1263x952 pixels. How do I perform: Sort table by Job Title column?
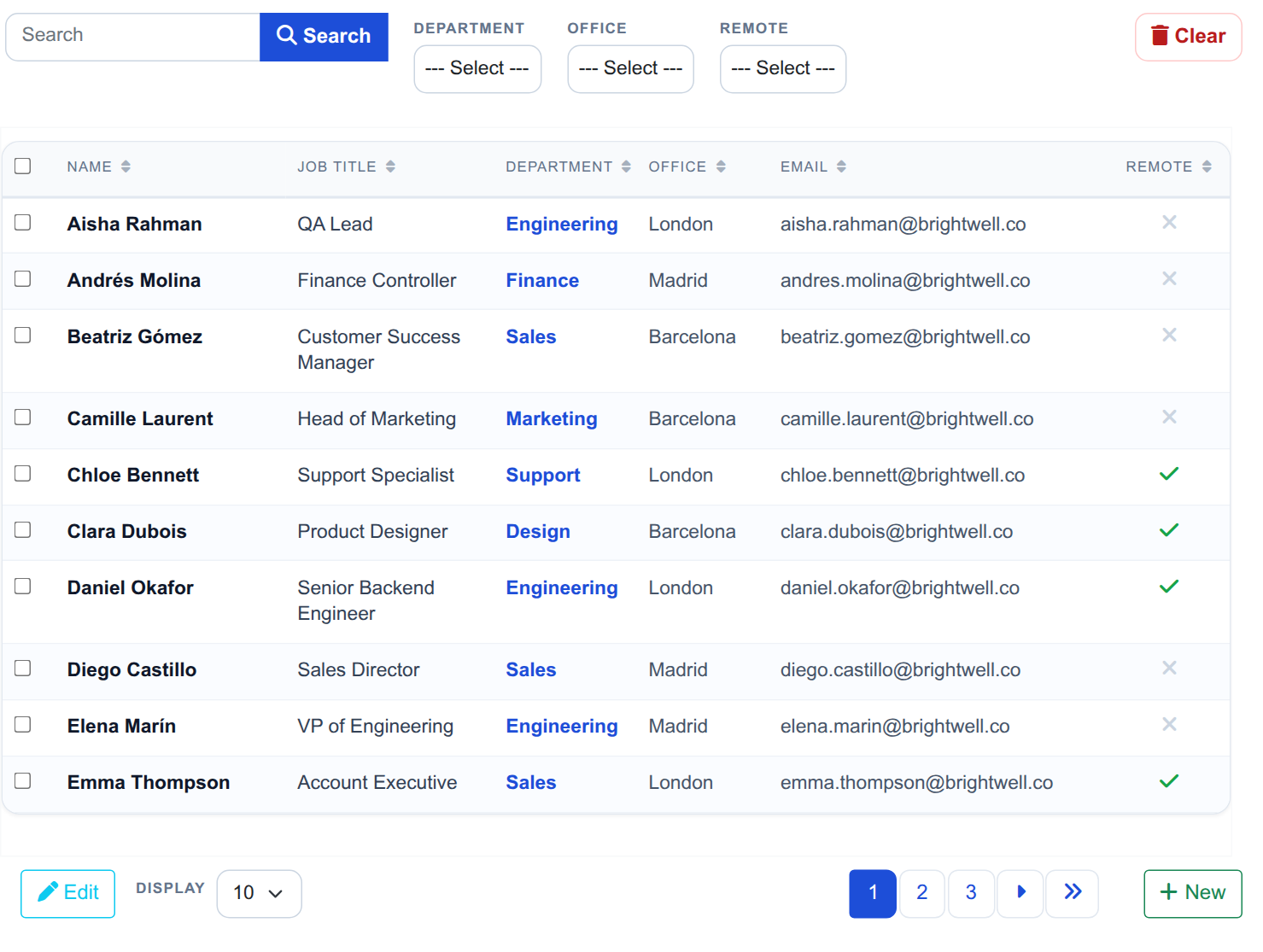point(346,166)
